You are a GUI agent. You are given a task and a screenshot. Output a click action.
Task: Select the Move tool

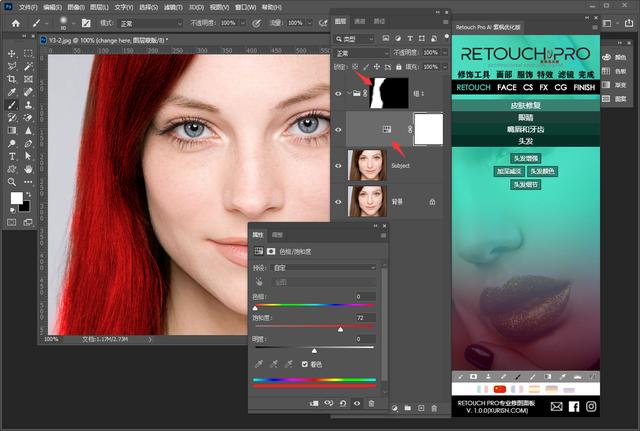(11, 53)
